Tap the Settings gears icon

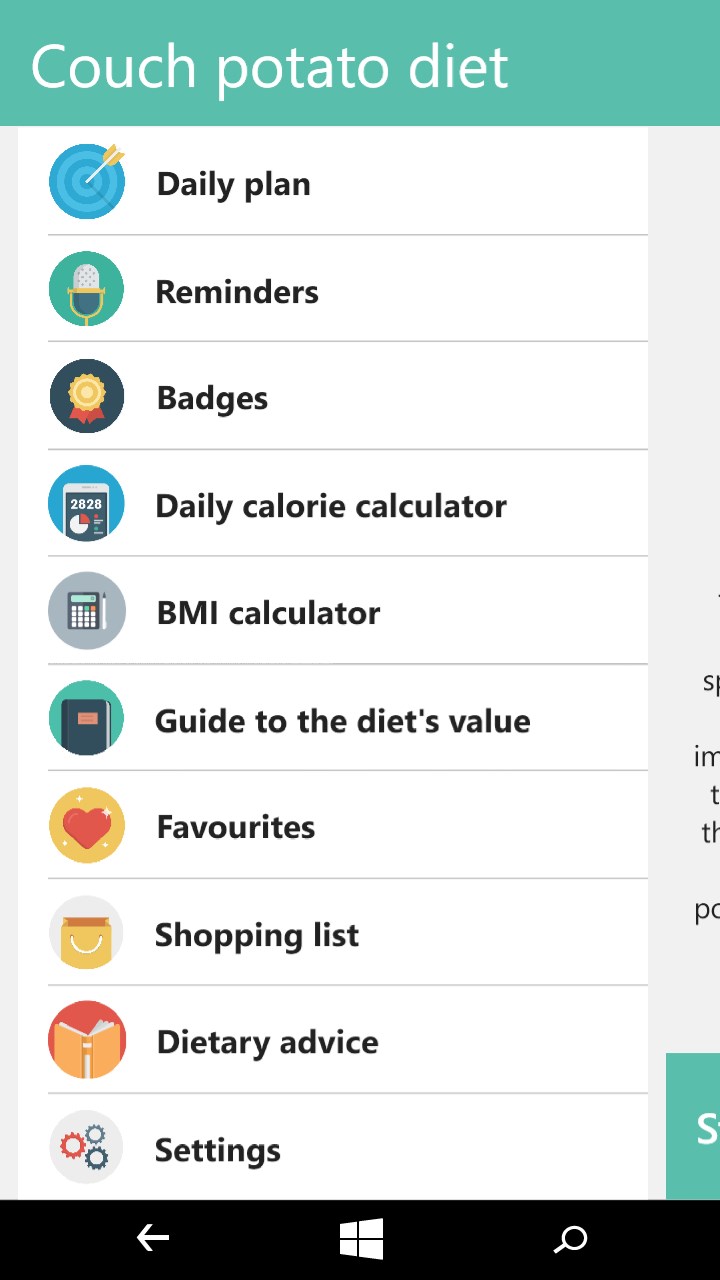coord(87,1148)
